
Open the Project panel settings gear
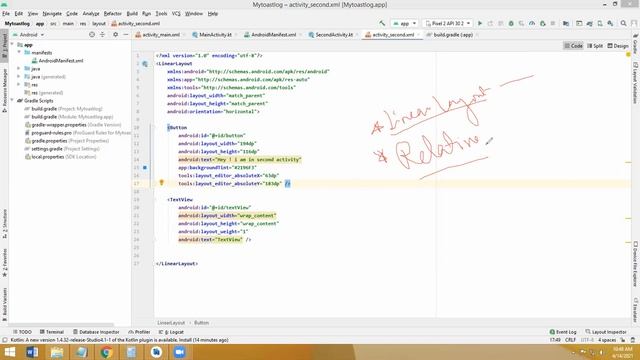(x=116, y=35)
